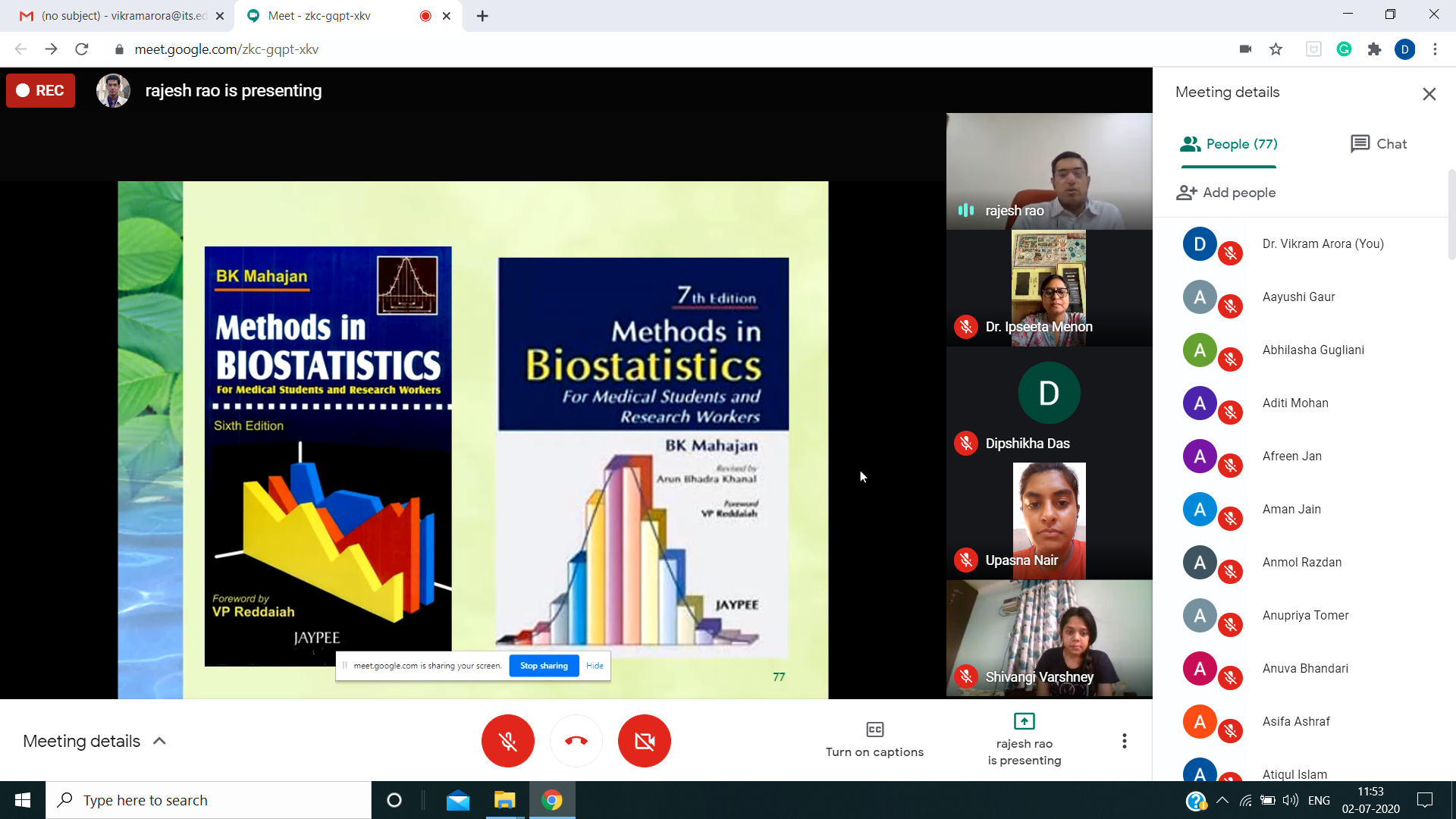Expand the Meeting details chevron at bottom
1456x819 pixels.
tap(159, 741)
